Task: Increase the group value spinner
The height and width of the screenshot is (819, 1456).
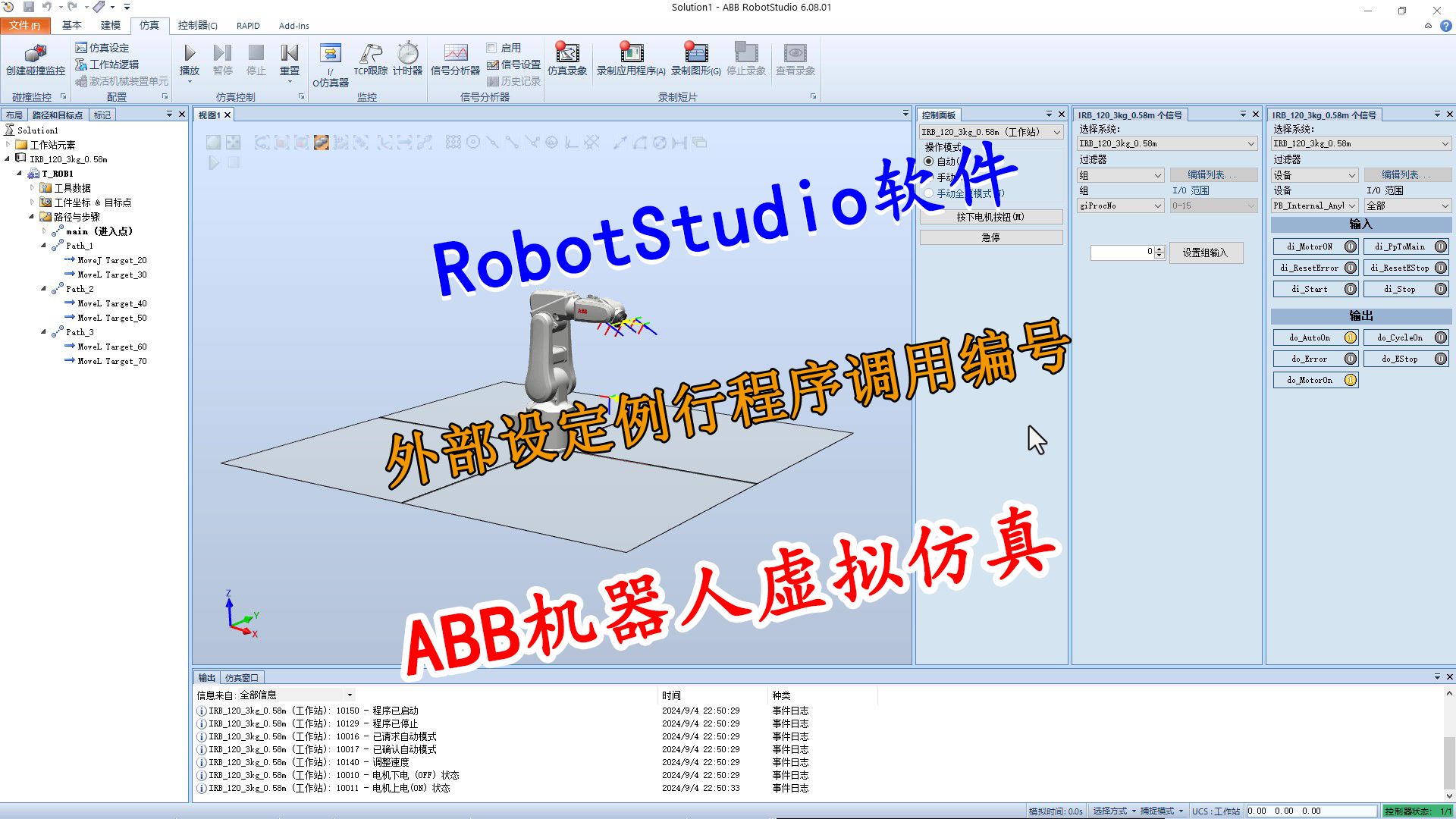Action: click(x=1159, y=249)
